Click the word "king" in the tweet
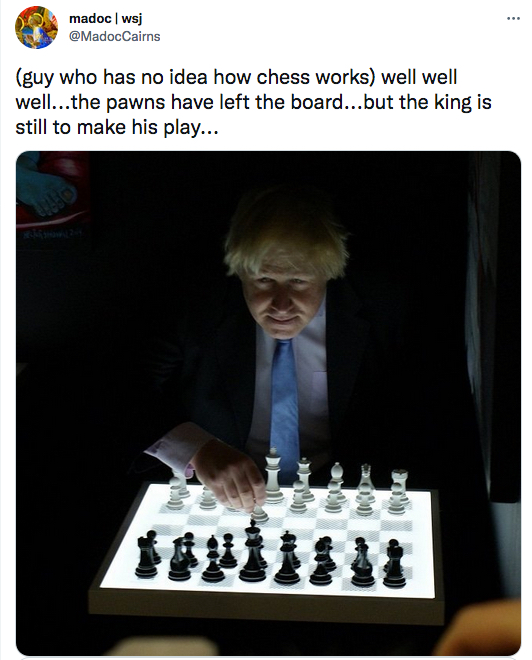 pyautogui.click(x=453, y=102)
